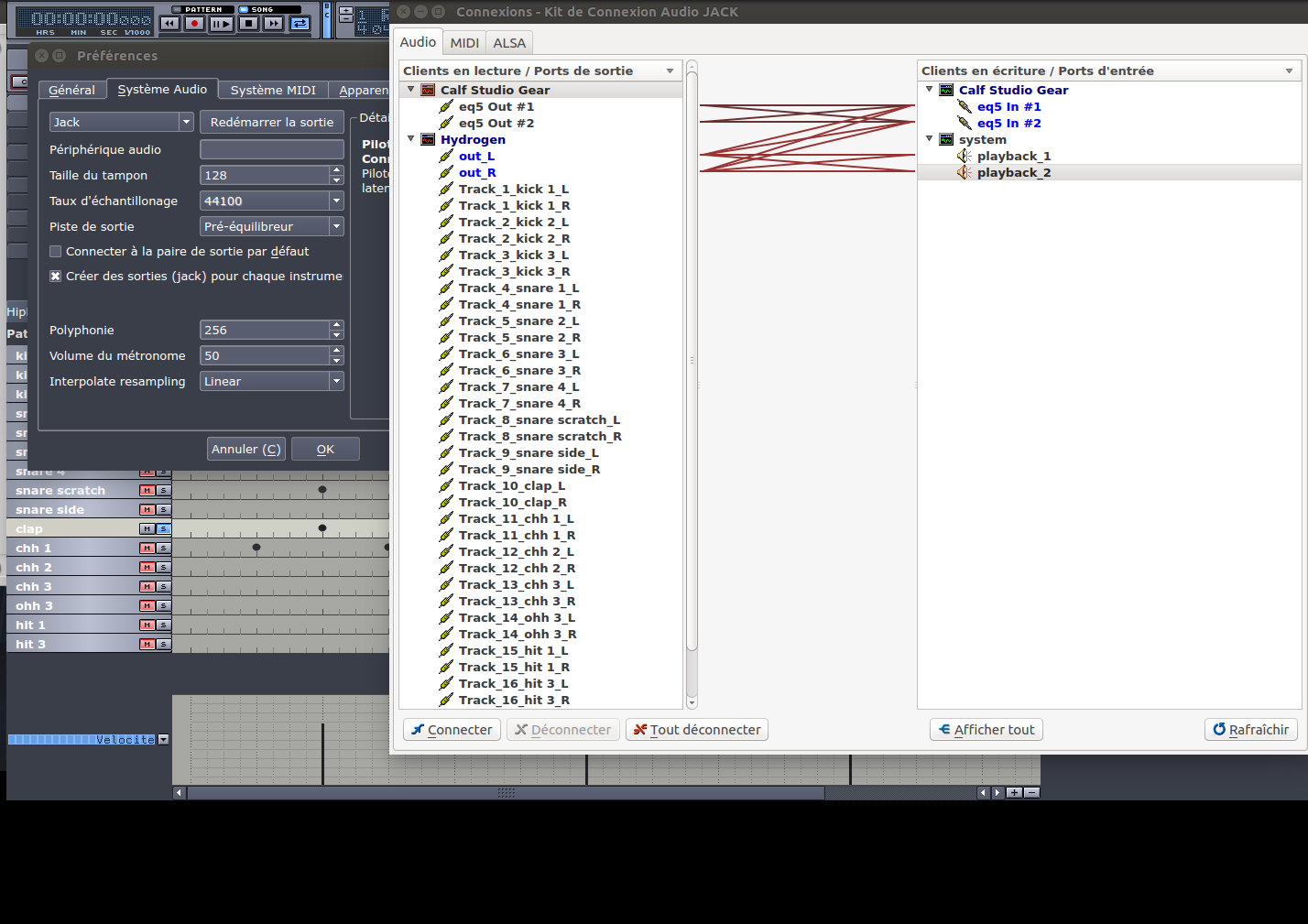Select the 'eq5 Out #1' output port

point(496,106)
